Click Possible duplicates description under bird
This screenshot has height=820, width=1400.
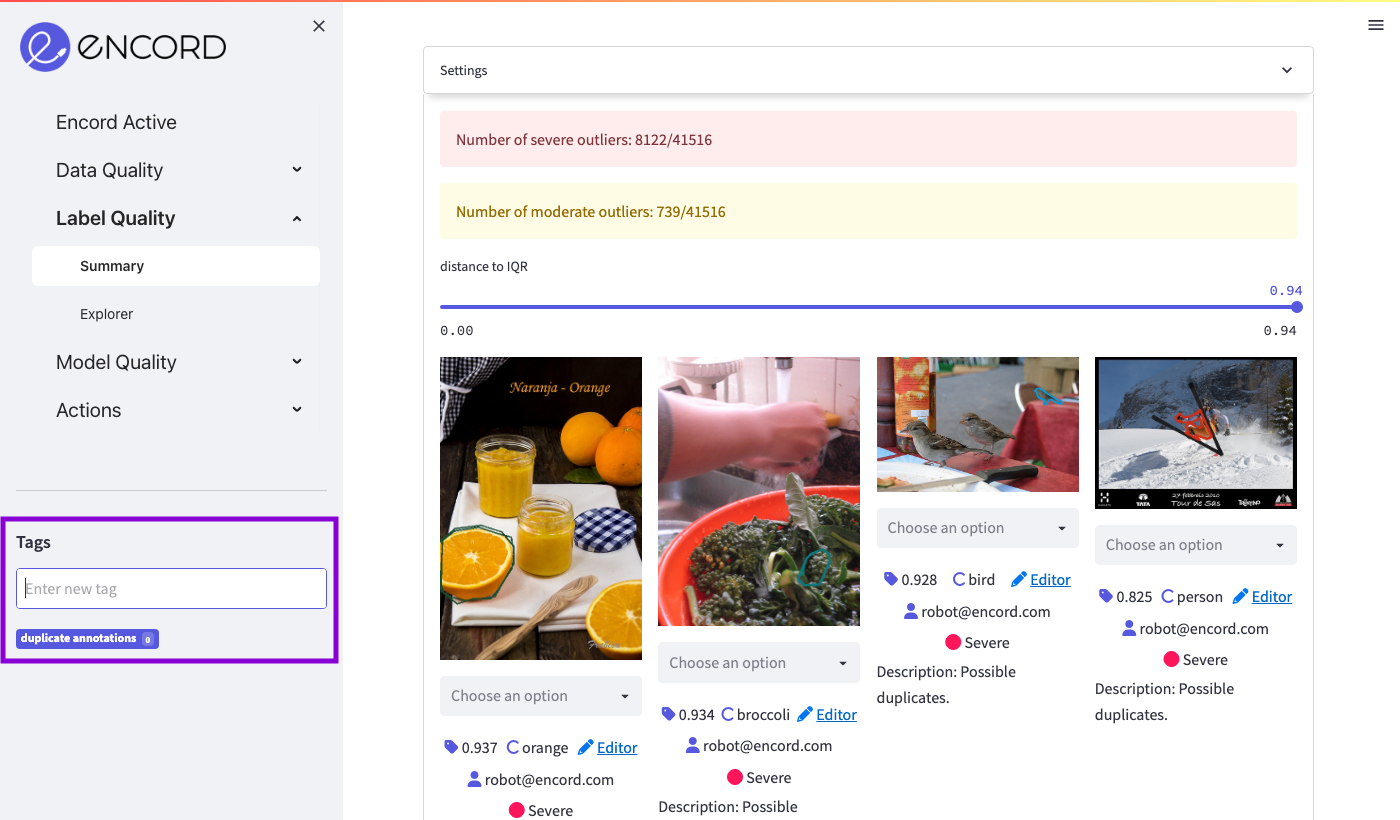pyautogui.click(x=946, y=685)
